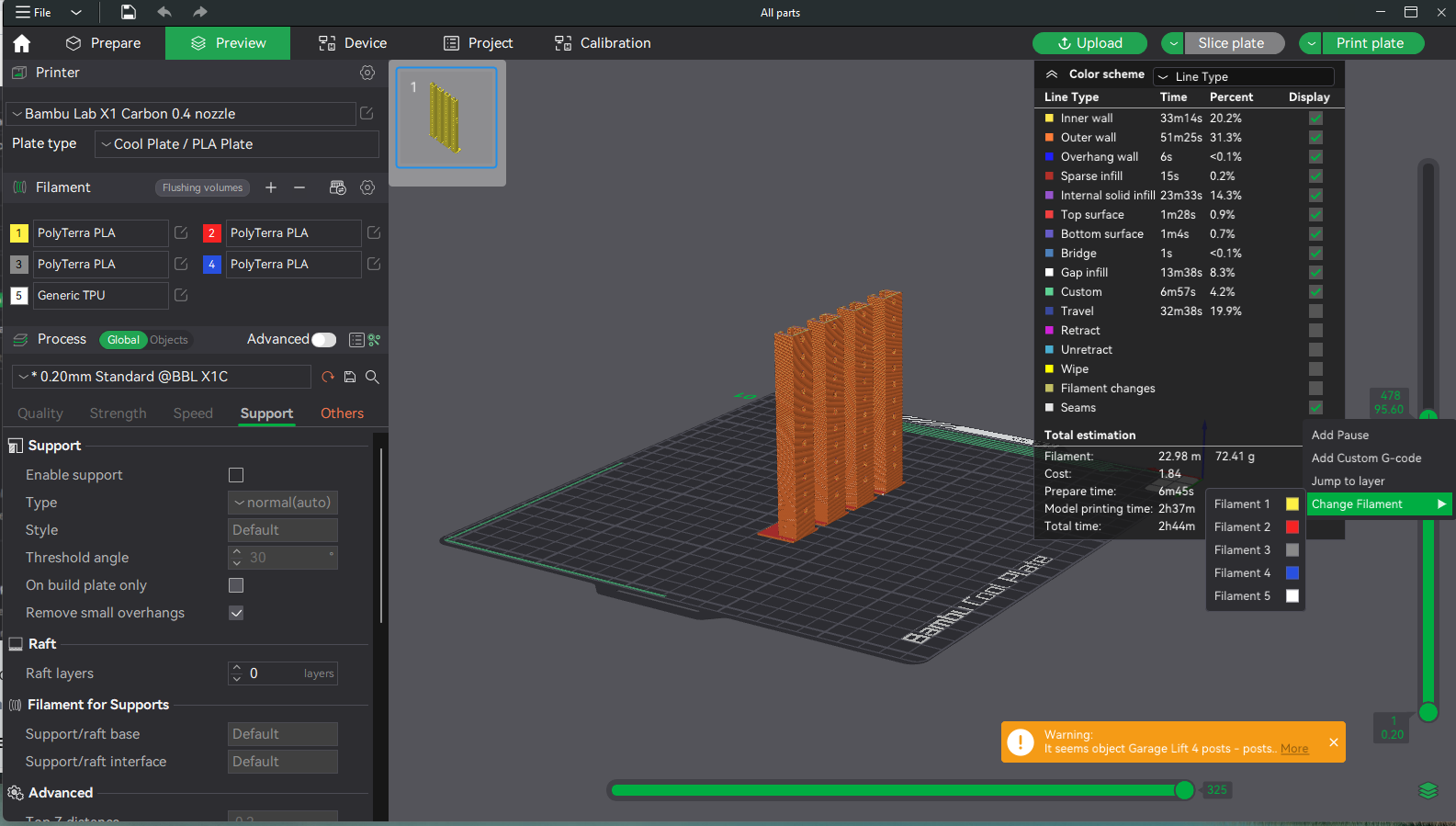Enable support checkbox
Screen dimensions: 1456x826
pyautogui.click(x=236, y=475)
